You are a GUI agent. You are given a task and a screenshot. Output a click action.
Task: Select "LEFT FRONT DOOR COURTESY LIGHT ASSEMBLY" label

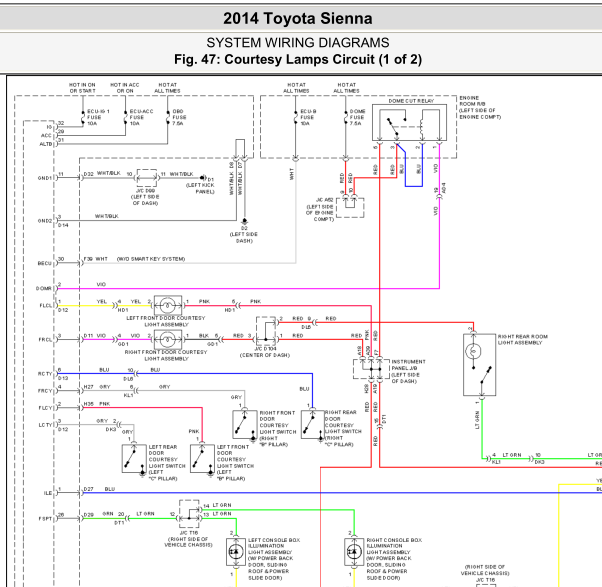pyautogui.click(x=166, y=321)
